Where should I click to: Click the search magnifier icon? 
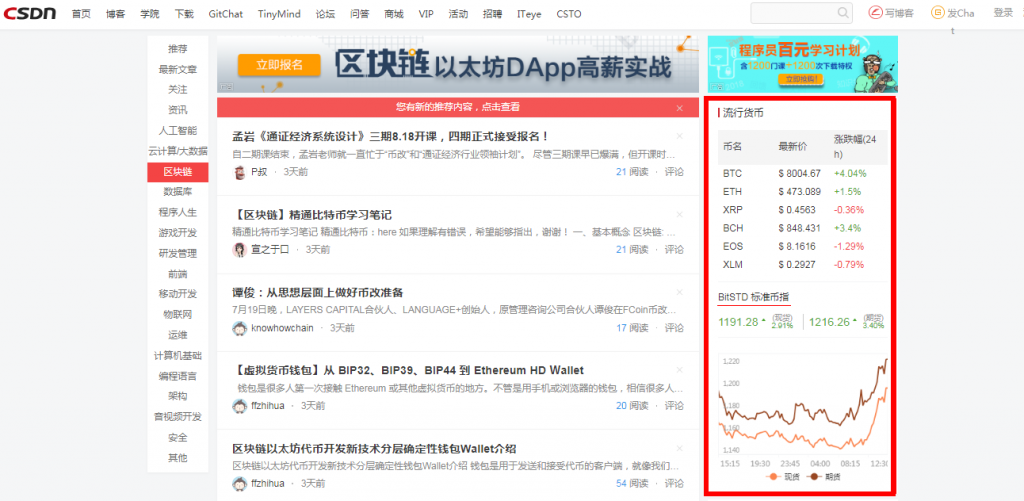click(x=842, y=13)
